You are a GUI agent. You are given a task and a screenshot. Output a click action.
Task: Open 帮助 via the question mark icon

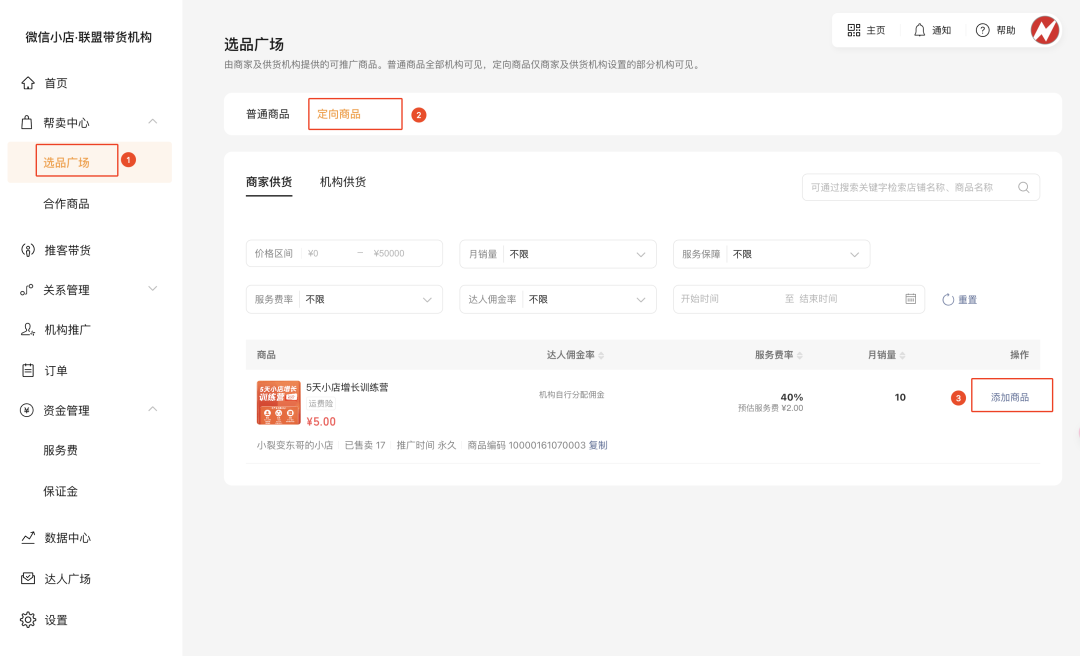pos(982,30)
